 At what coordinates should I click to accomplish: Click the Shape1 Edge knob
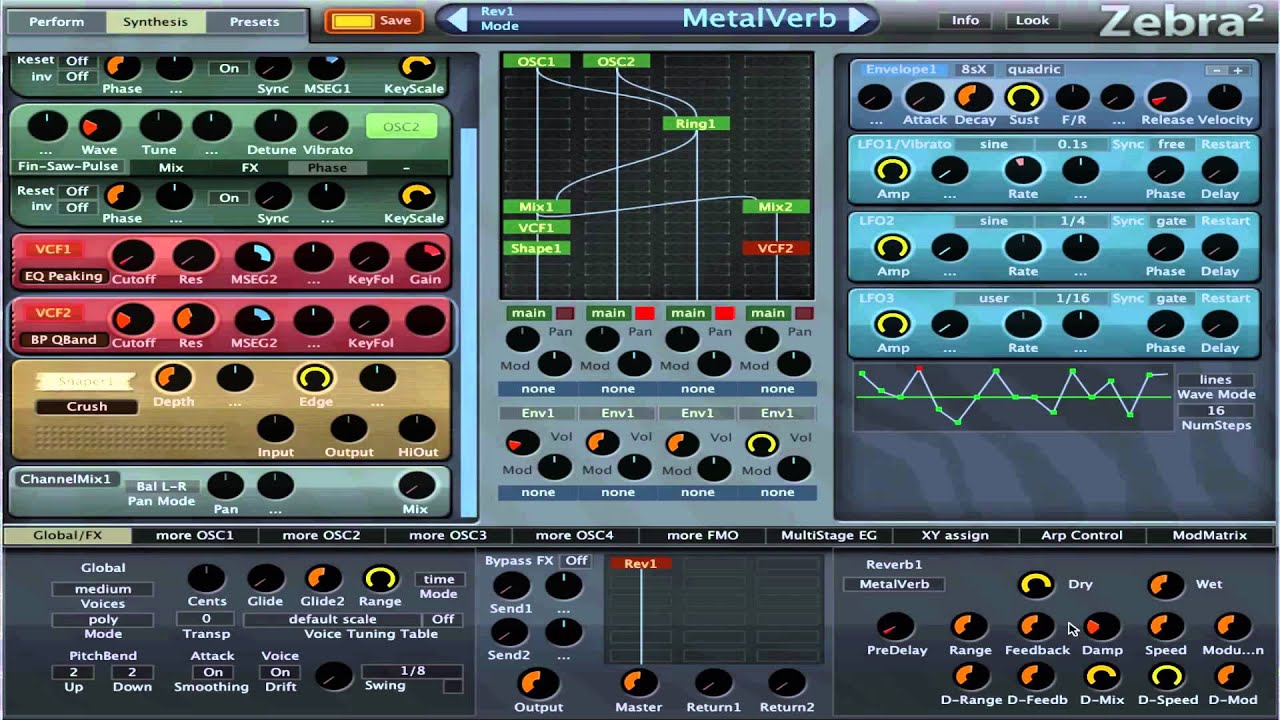click(315, 378)
